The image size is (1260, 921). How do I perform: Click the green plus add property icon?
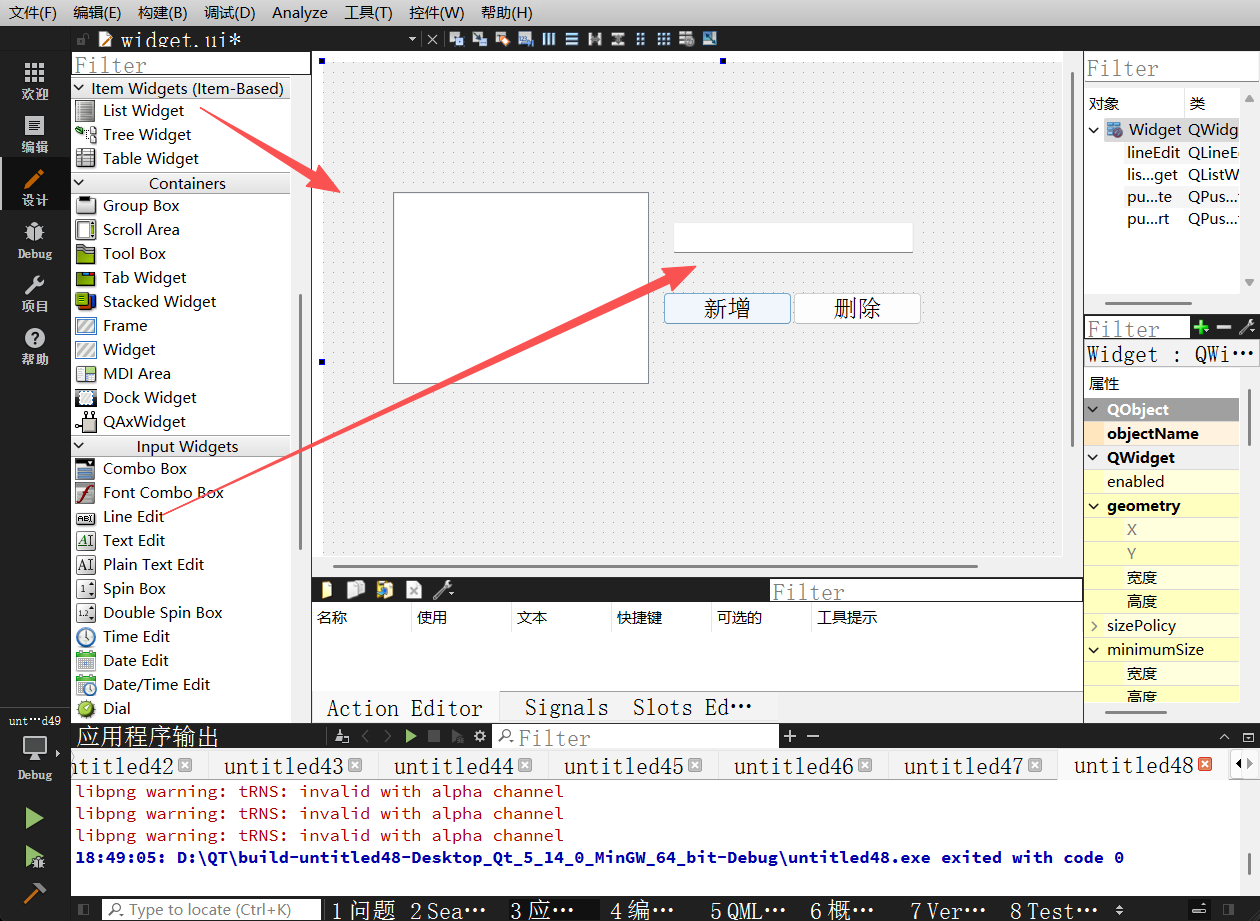[x=1201, y=327]
